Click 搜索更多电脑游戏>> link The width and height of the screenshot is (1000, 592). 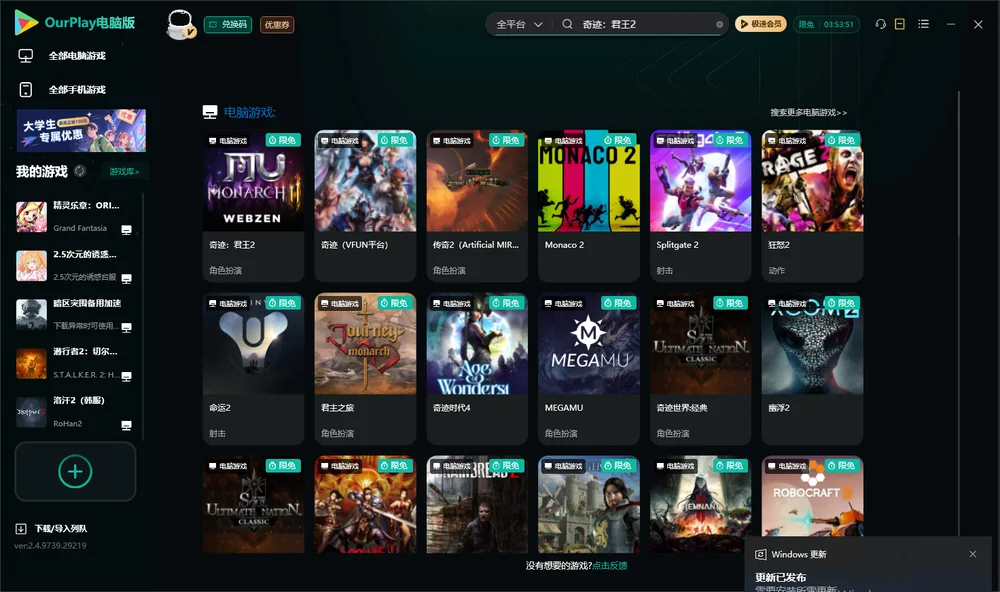click(x=808, y=112)
